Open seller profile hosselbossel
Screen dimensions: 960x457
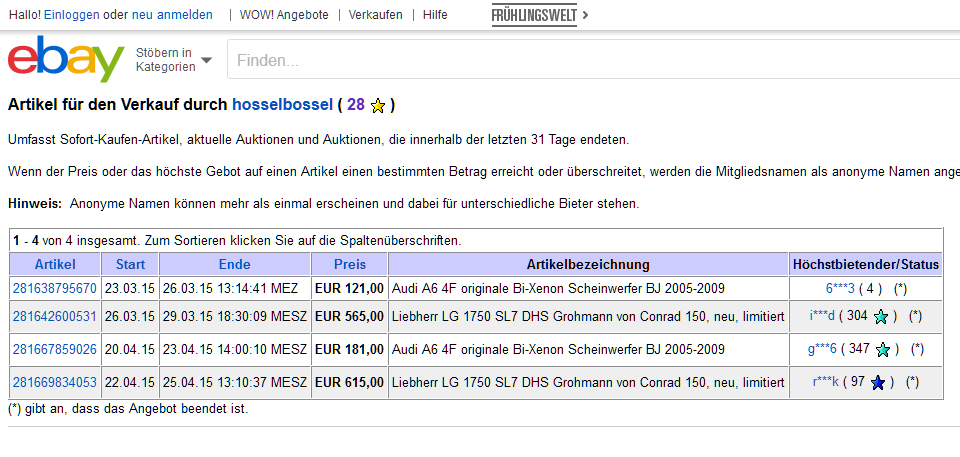tap(282, 105)
